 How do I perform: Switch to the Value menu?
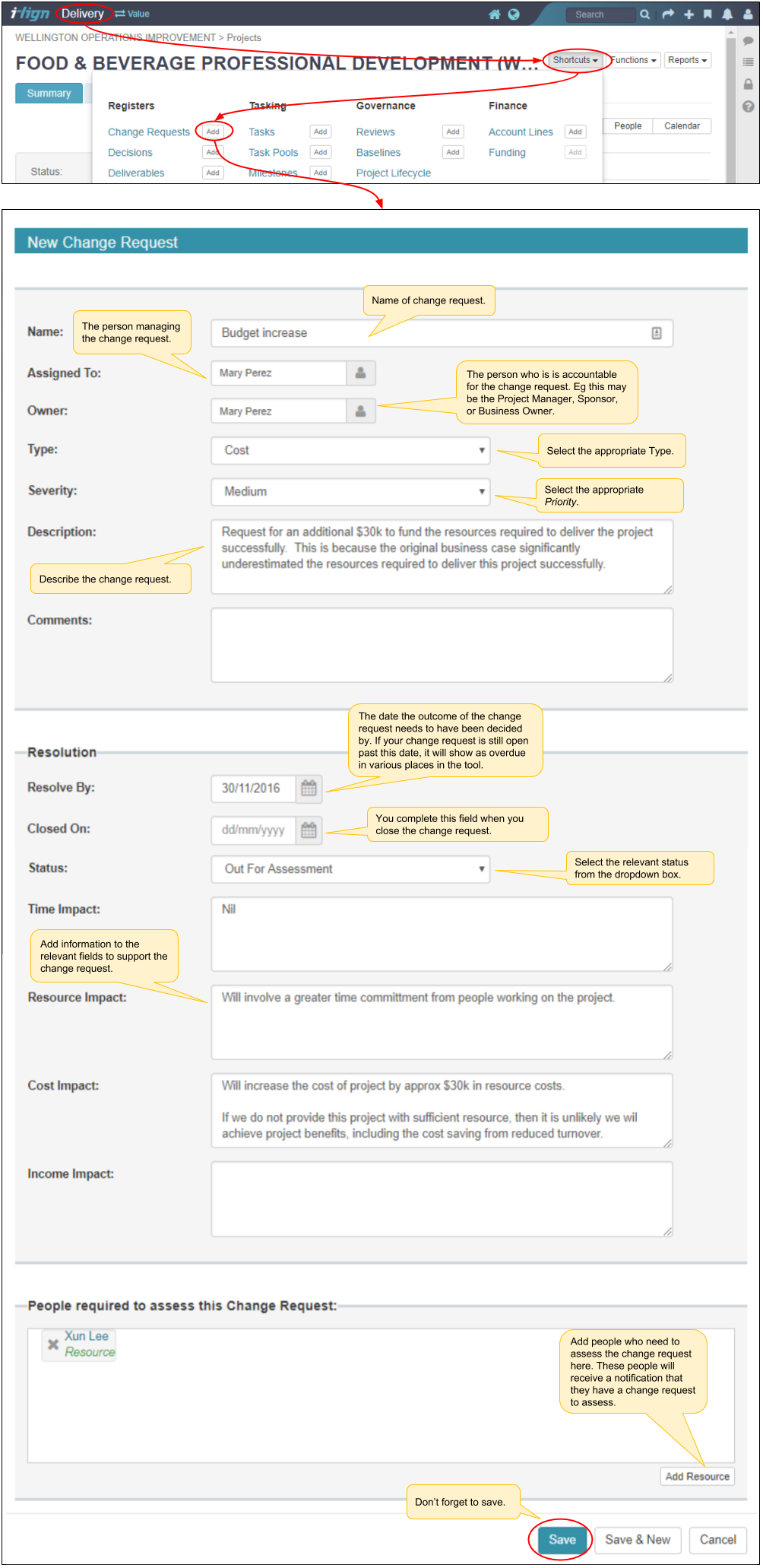(x=132, y=14)
